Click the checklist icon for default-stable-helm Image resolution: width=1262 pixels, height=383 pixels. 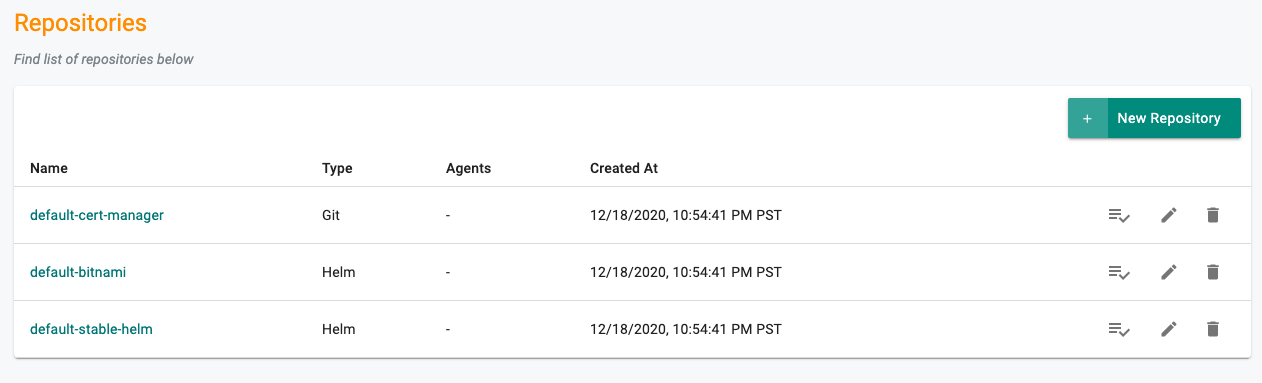pos(1119,329)
